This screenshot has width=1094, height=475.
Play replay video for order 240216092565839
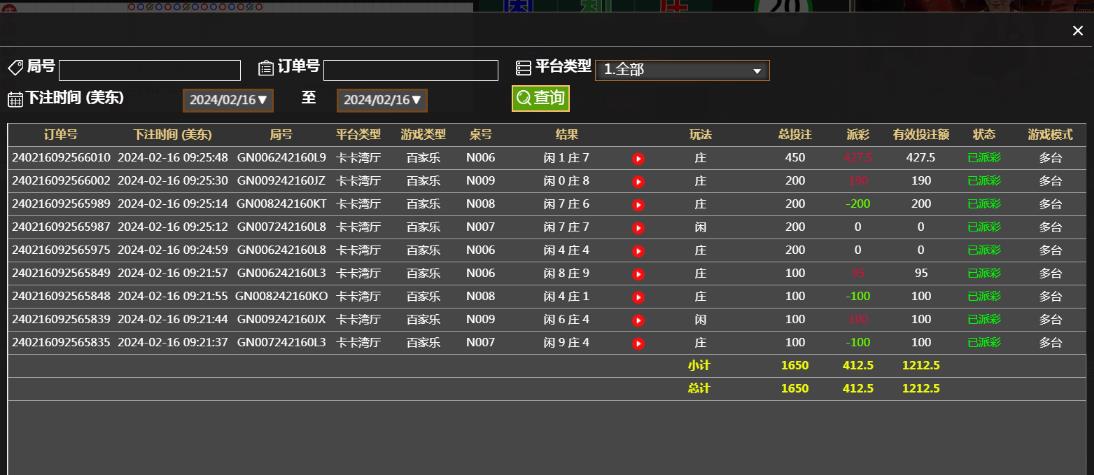click(x=638, y=320)
